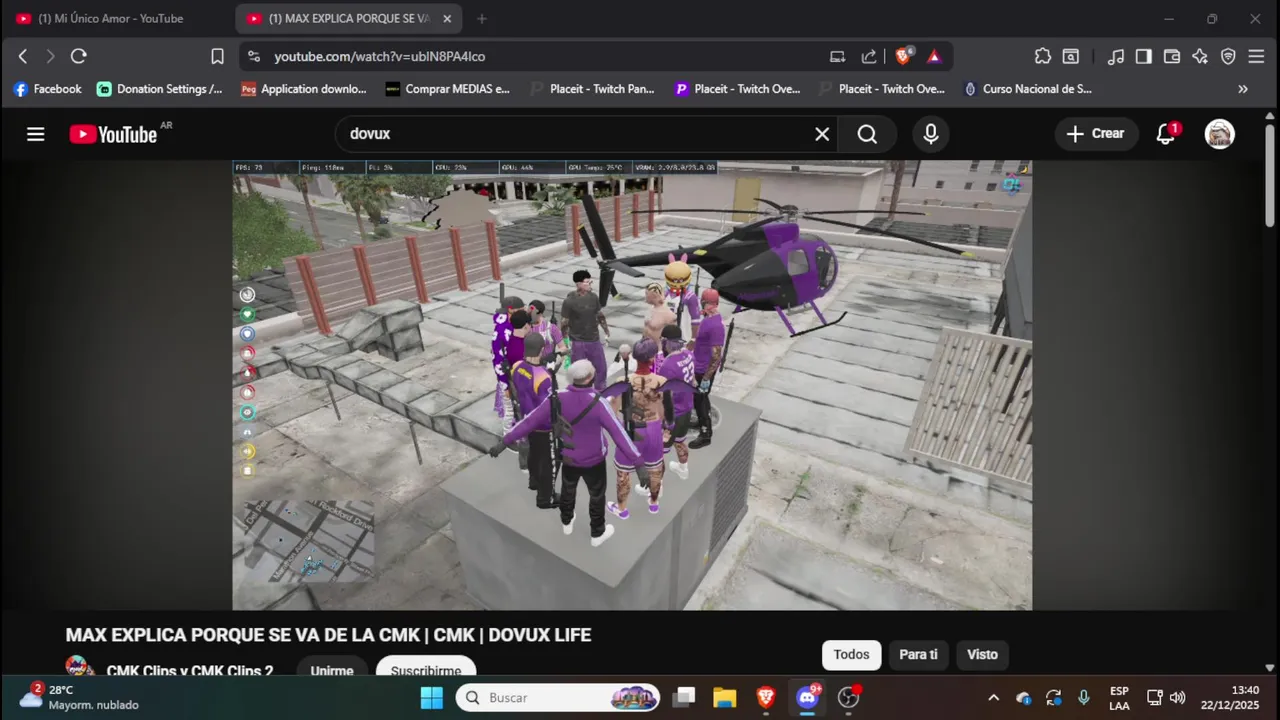Reload the page with the refresh icon
Screen dimensions: 1280x720
(x=79, y=56)
